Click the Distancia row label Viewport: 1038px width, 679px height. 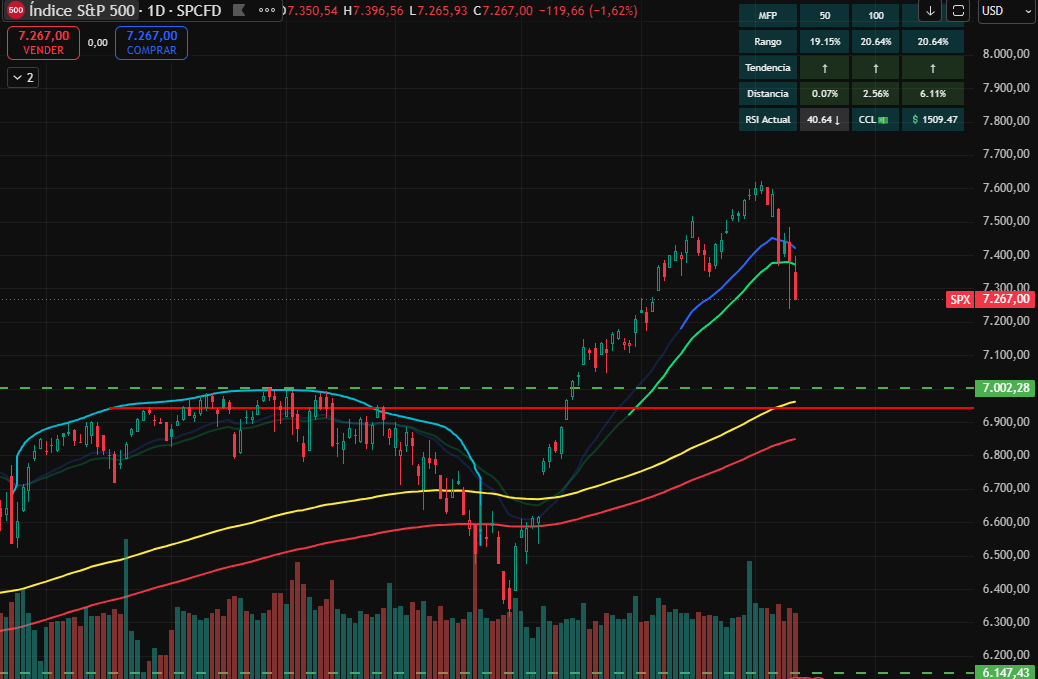(767, 93)
